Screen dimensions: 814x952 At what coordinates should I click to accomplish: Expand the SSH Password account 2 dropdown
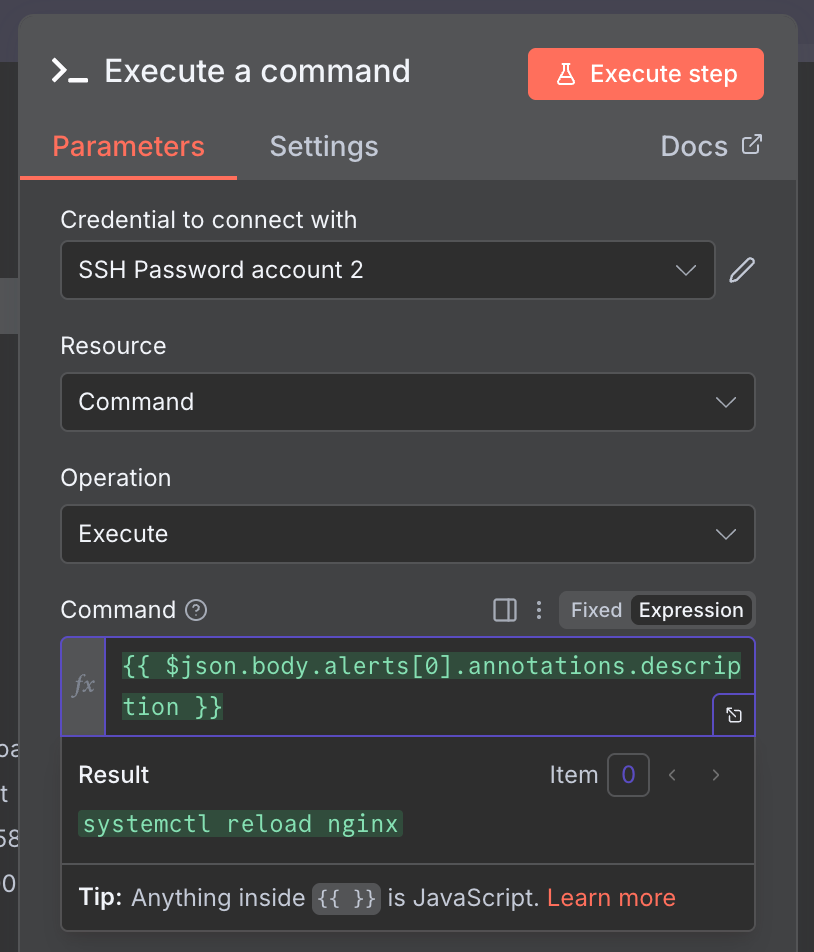pyautogui.click(x=388, y=270)
